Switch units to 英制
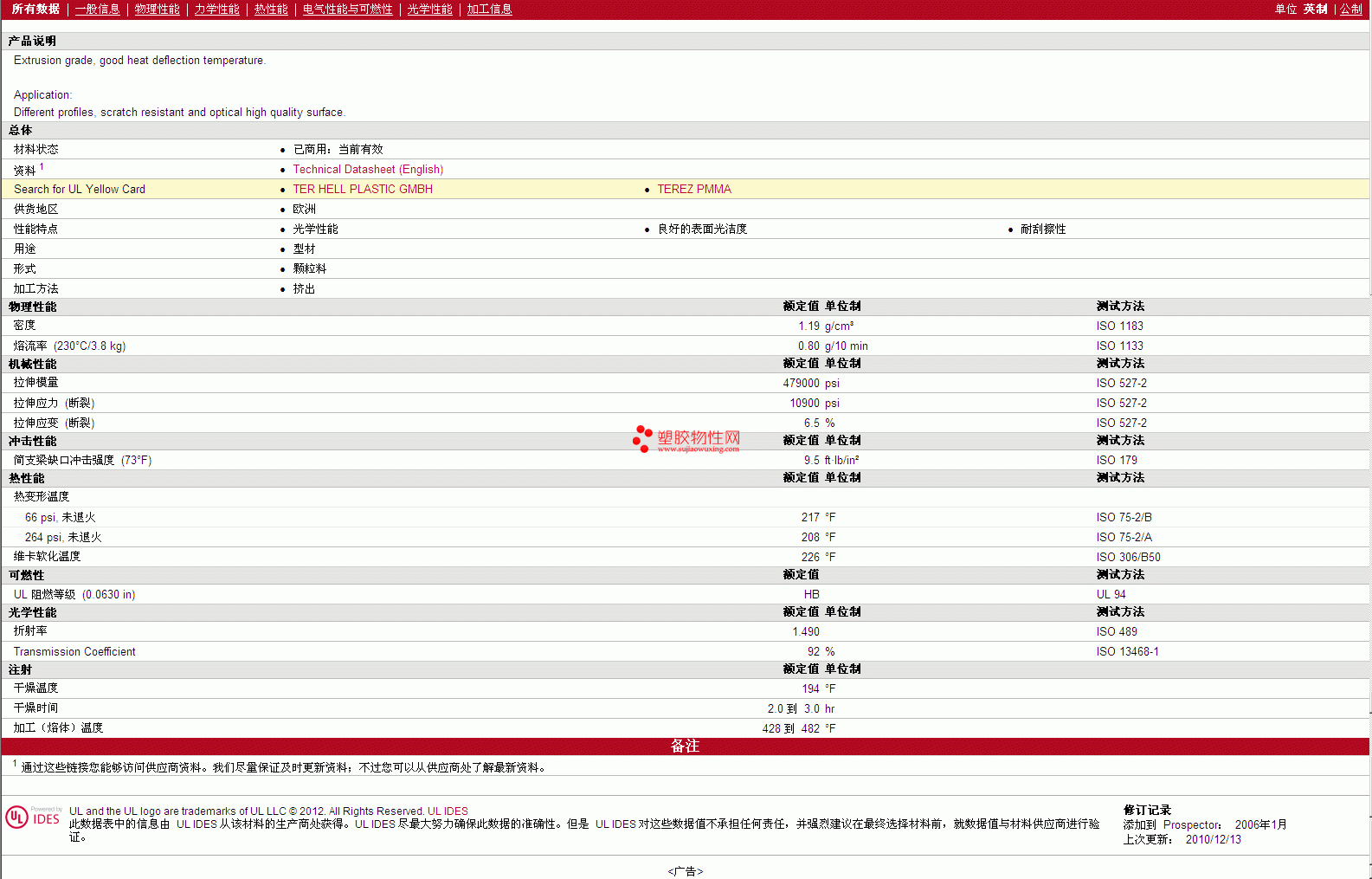1372x879 pixels. tap(1315, 9)
